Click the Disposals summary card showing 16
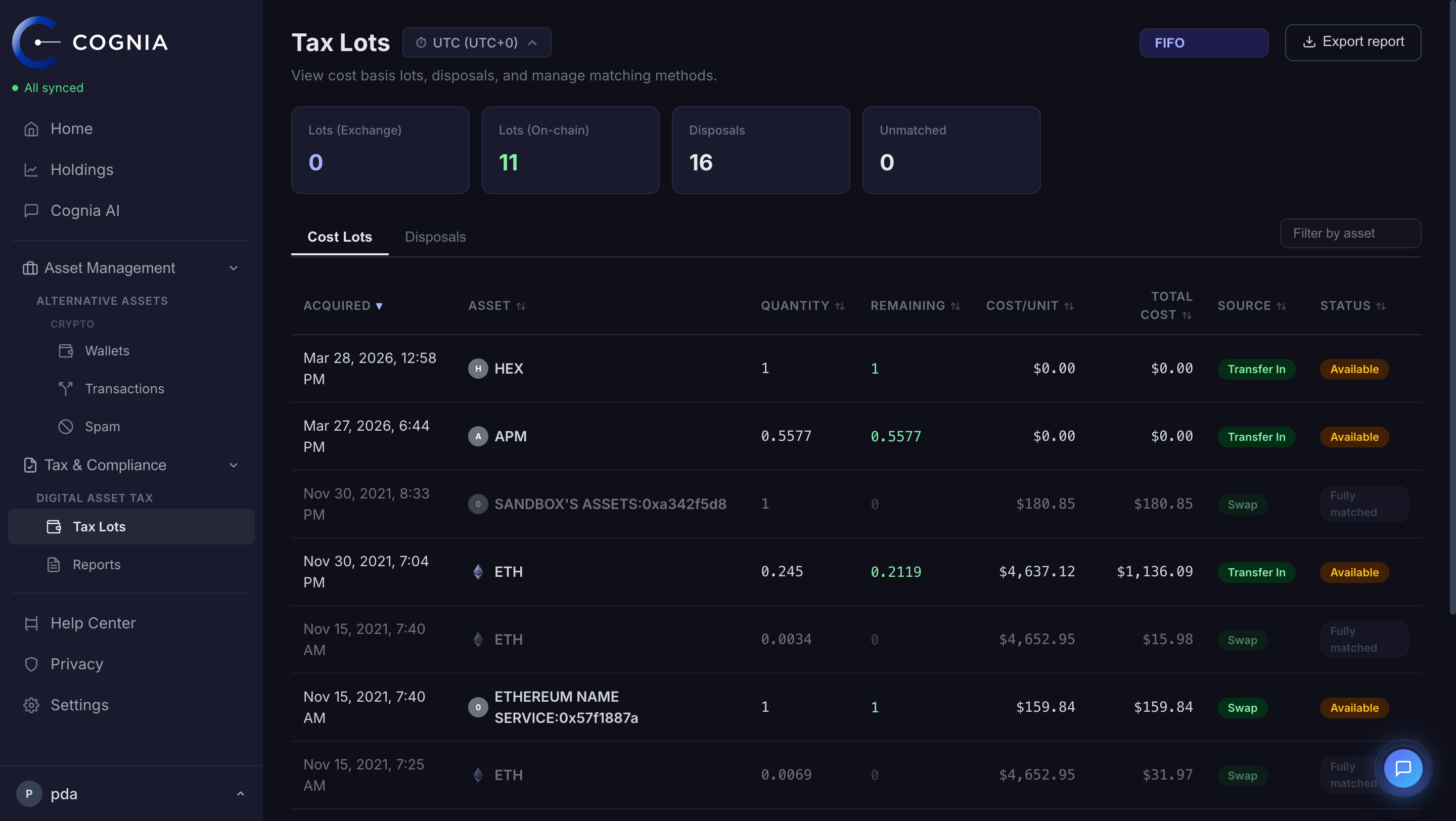Viewport: 1456px width, 821px height. (x=761, y=150)
